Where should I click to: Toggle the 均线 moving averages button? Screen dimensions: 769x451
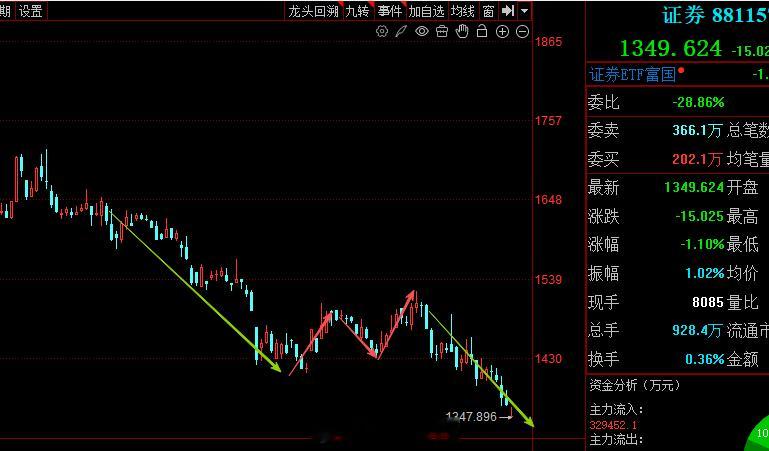point(462,11)
